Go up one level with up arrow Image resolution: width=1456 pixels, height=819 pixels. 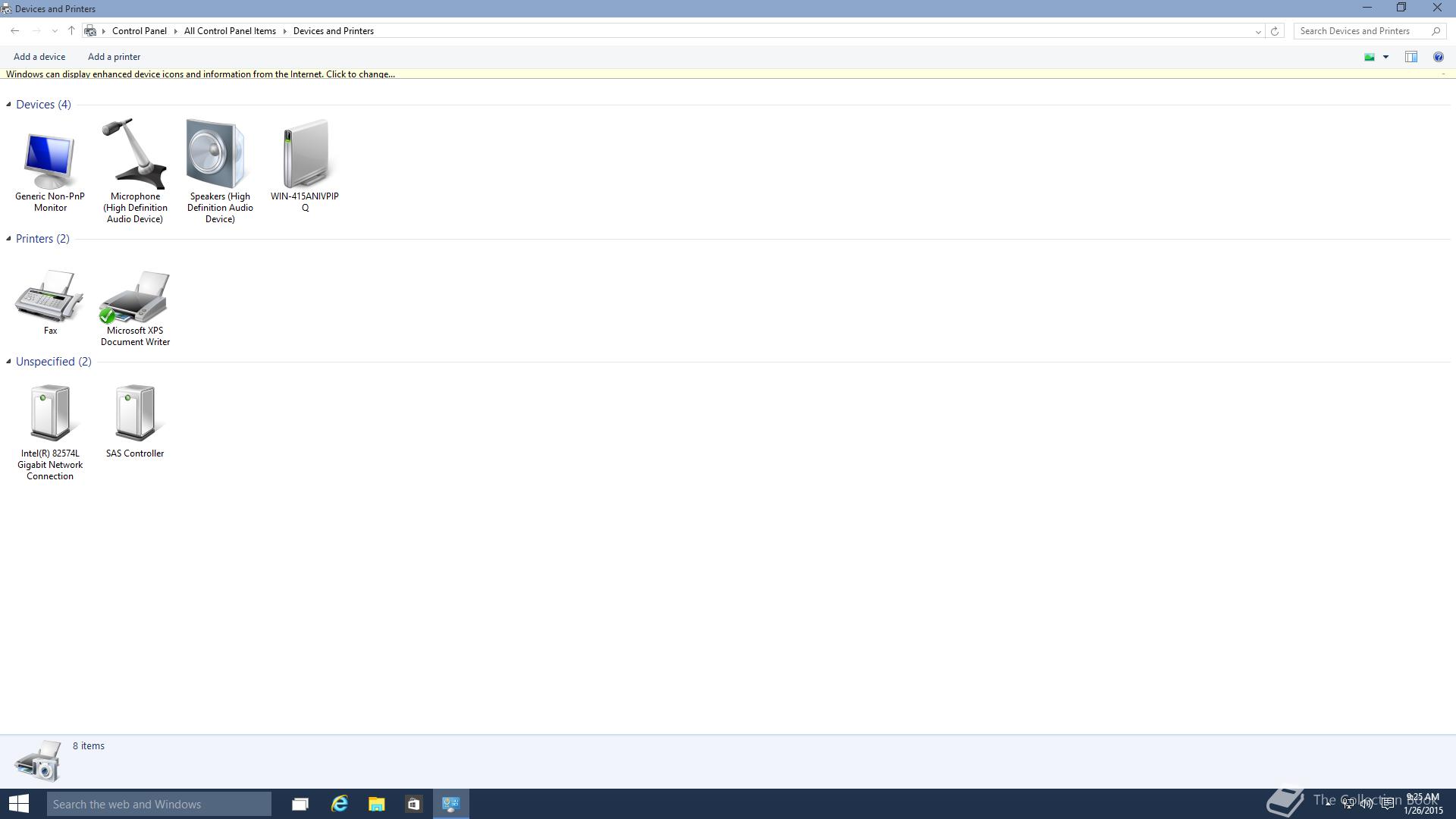tap(71, 31)
